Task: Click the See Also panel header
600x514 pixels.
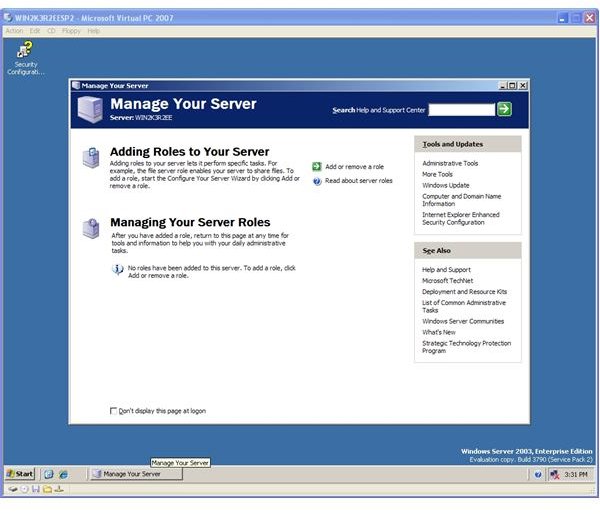Action: [x=468, y=251]
